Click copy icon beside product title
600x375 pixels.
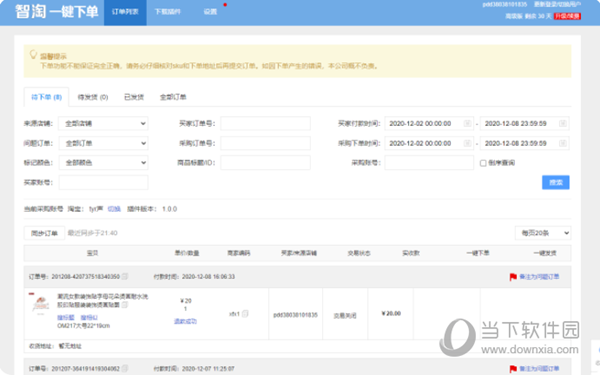[125, 305]
